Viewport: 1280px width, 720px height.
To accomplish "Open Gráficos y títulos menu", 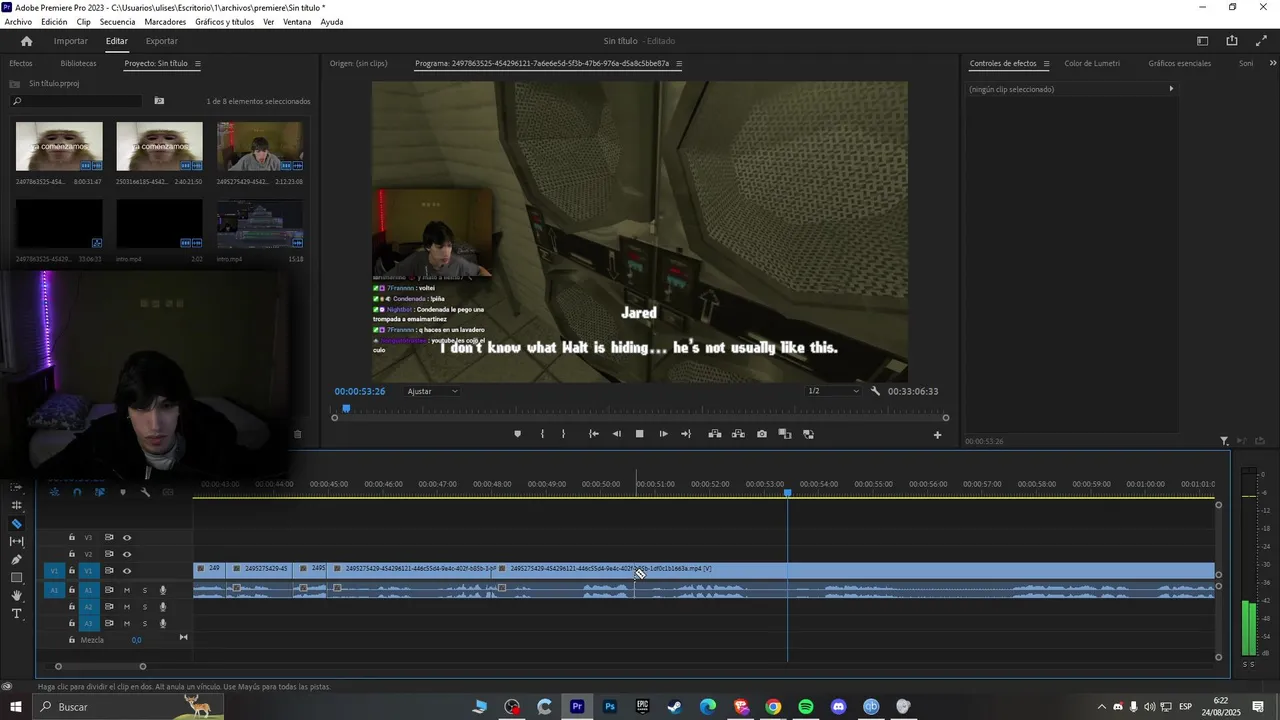I will [x=224, y=22].
